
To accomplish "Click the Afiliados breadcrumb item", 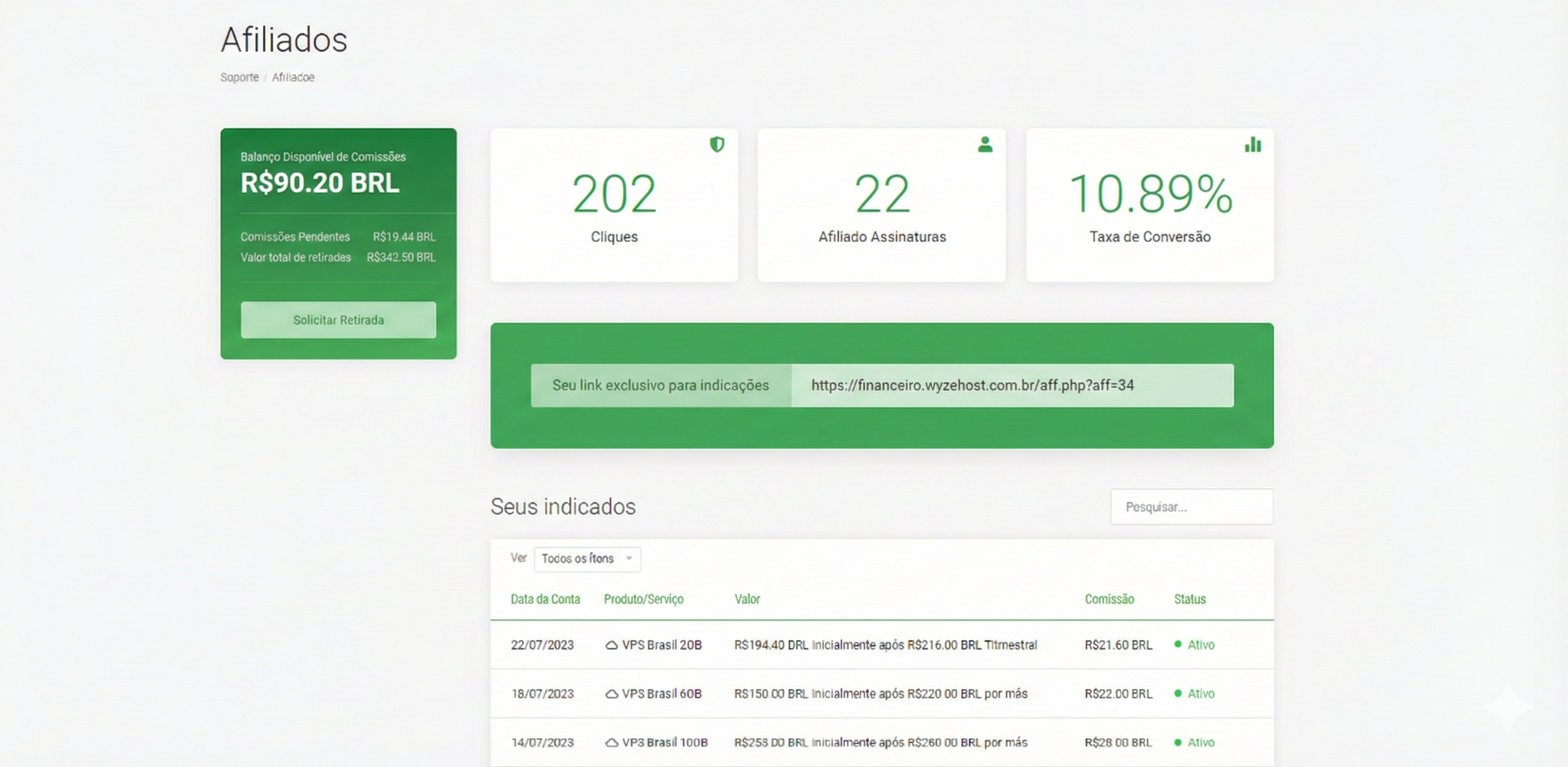I will [293, 77].
